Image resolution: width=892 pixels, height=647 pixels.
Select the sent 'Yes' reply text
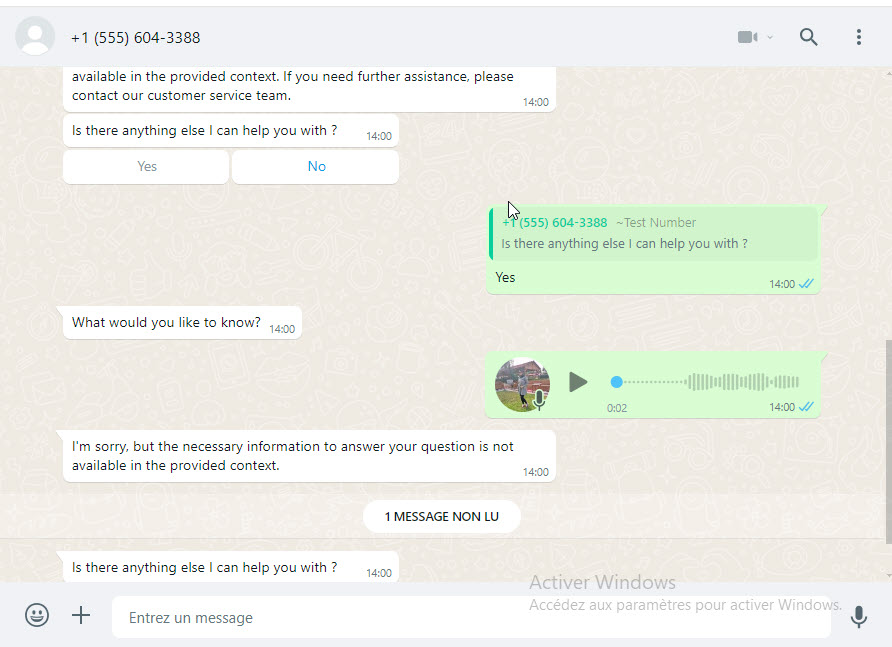tap(505, 277)
